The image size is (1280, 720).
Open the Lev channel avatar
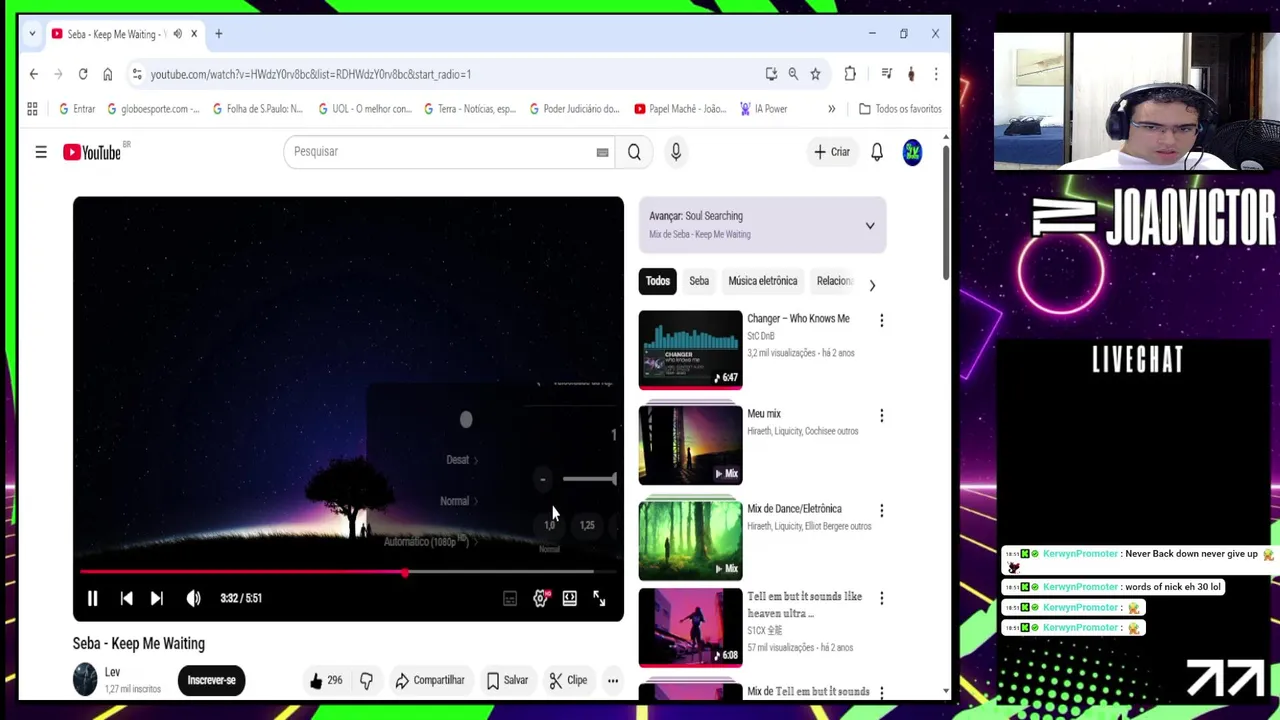tap(85, 680)
